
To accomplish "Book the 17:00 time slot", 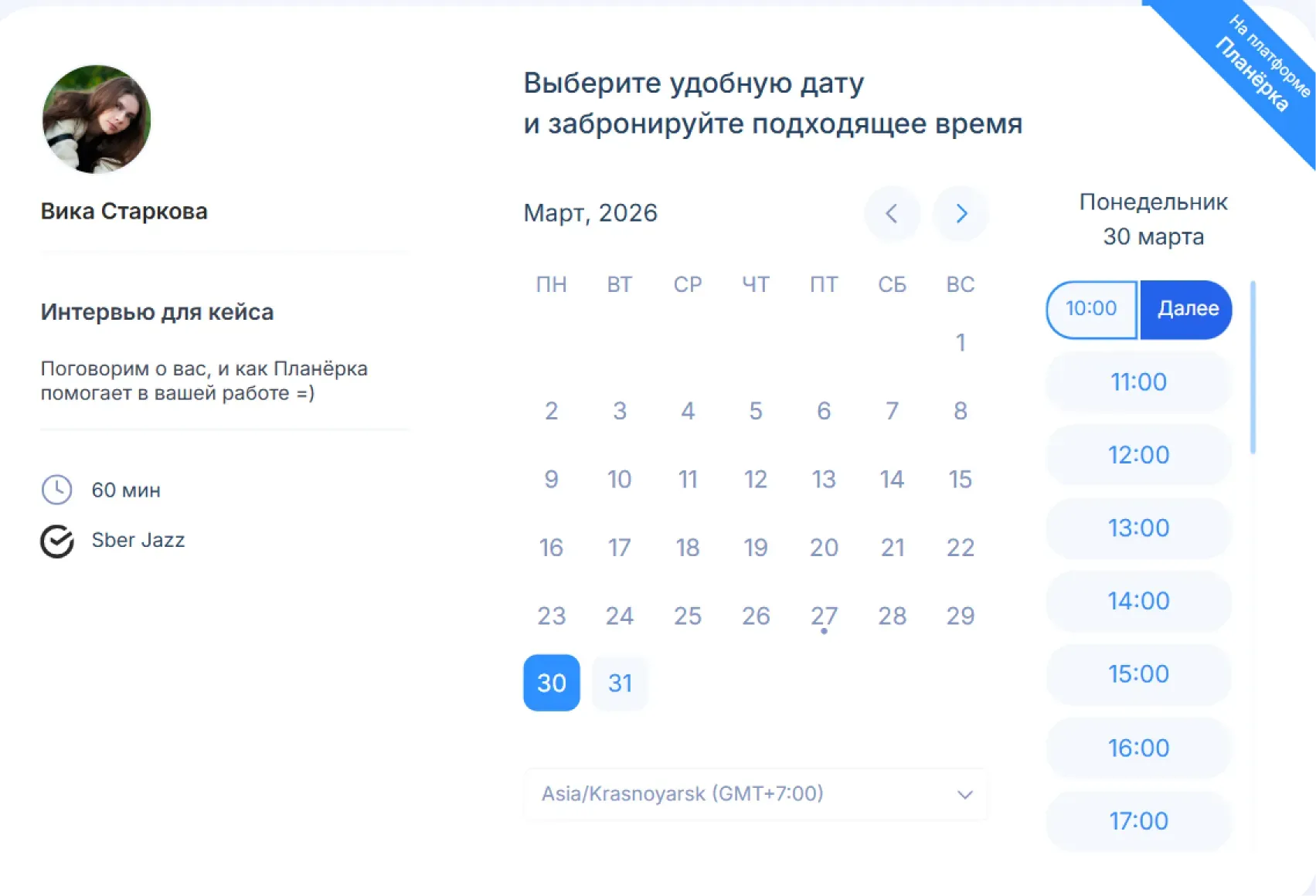I will pos(1138,820).
